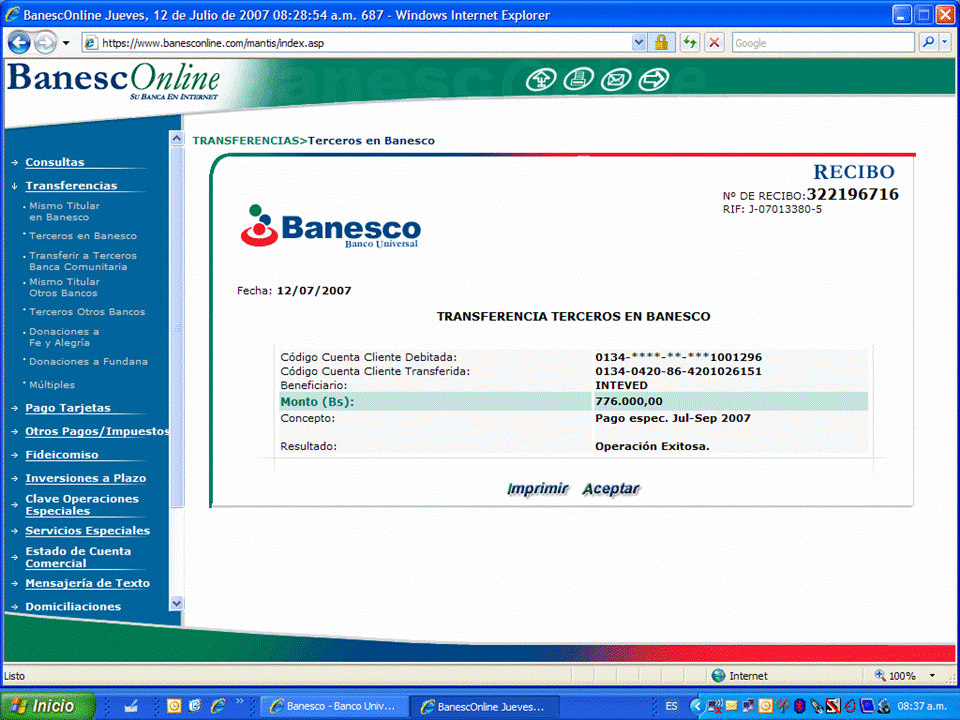
Task: Click the Windows Inicio start button
Action: (48, 706)
